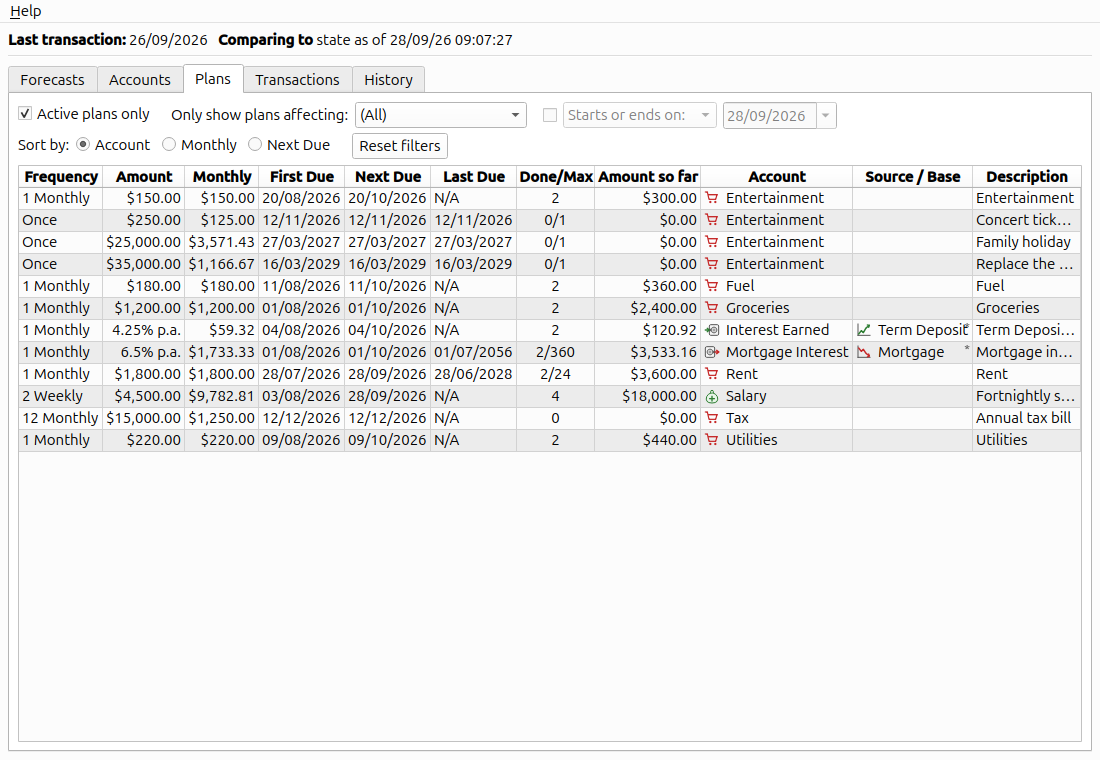The width and height of the screenshot is (1100, 760).
Task: Click the Term Deposit rising chart icon
Action: coord(864,330)
